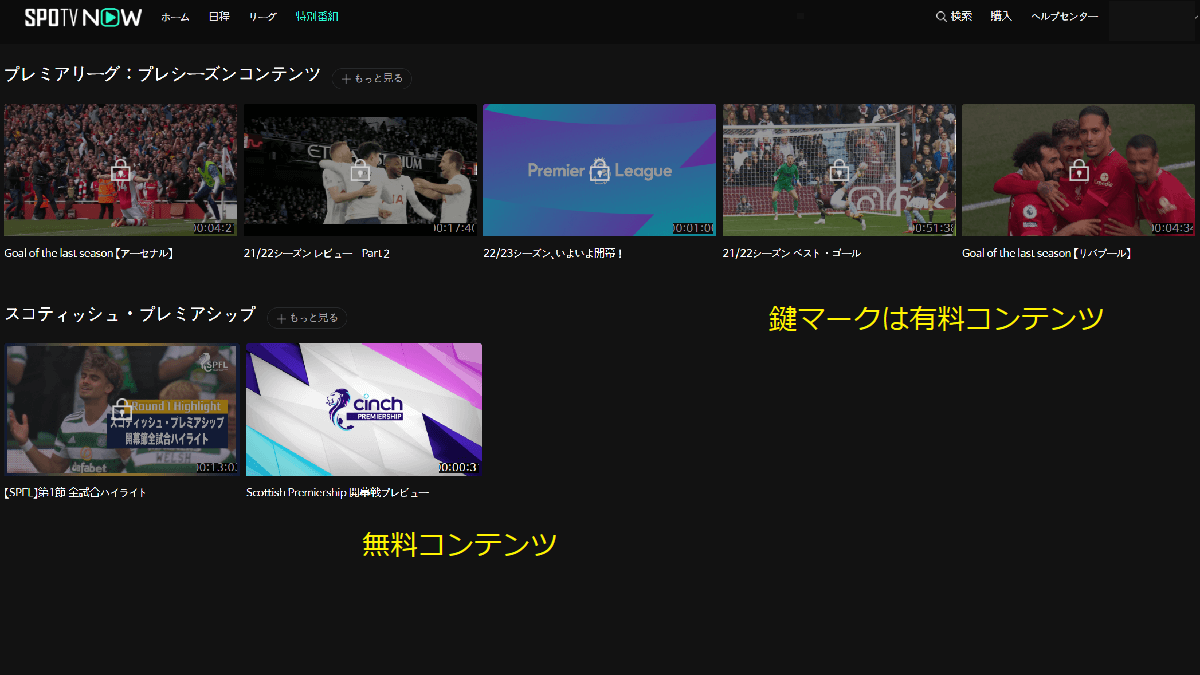Open the 特別番組 menu item
Image resolution: width=1200 pixels, height=675 pixels.
pos(316,17)
